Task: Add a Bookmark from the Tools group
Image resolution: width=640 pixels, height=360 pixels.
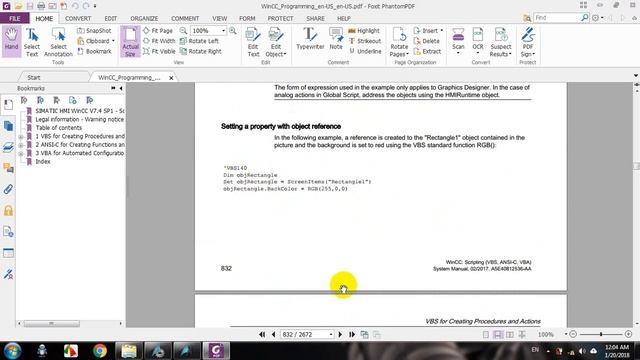Action: click(x=94, y=51)
